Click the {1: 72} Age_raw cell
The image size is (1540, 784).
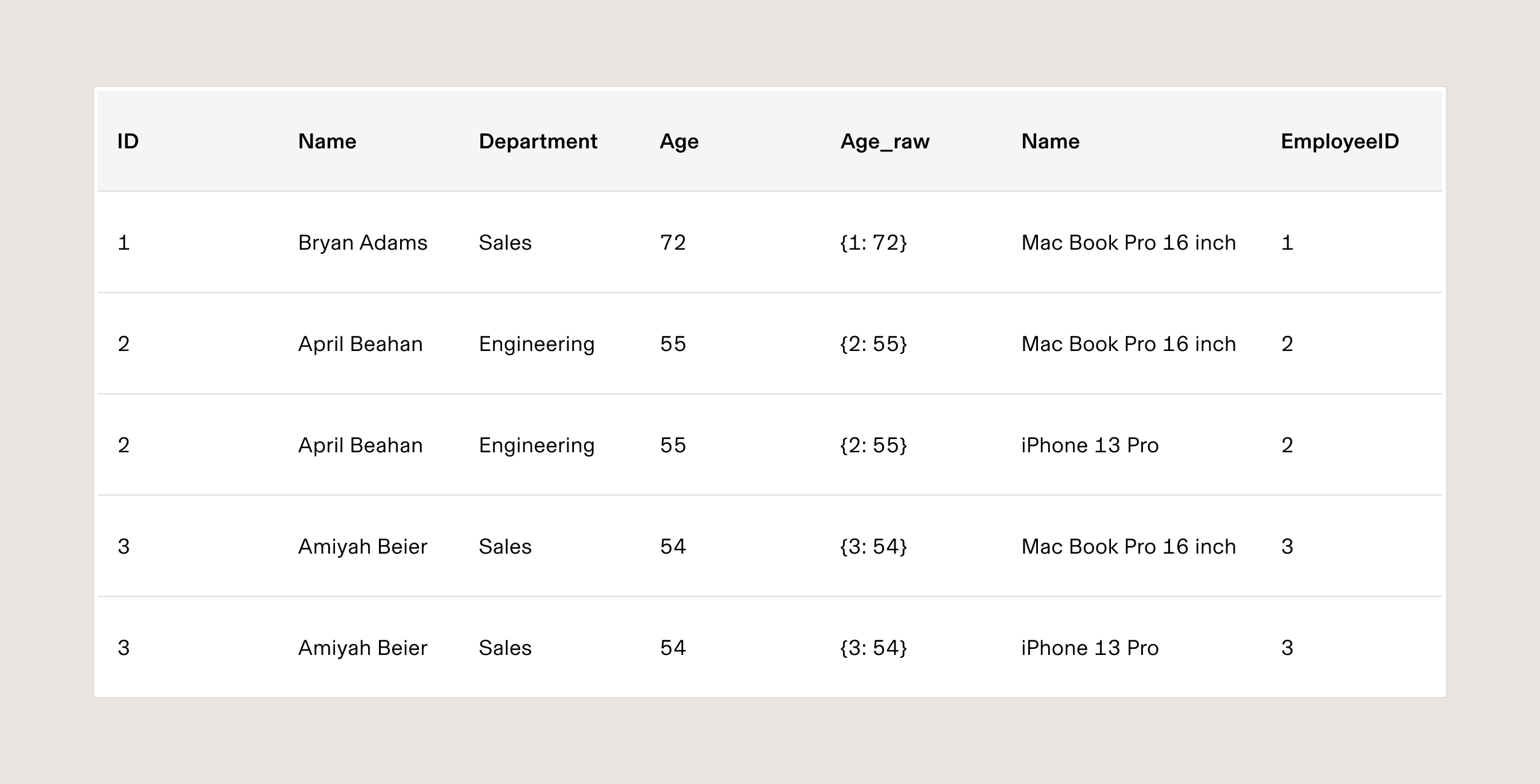coord(873,242)
